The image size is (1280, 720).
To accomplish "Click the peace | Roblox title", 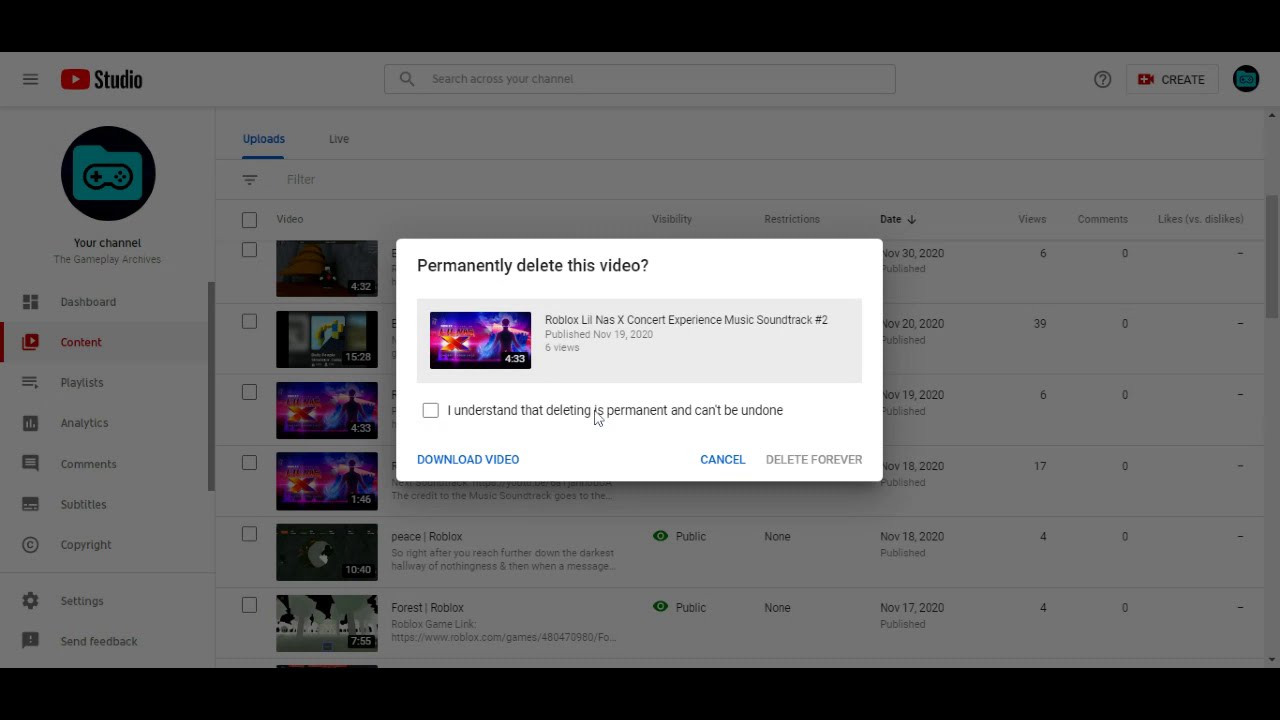I will tap(427, 536).
